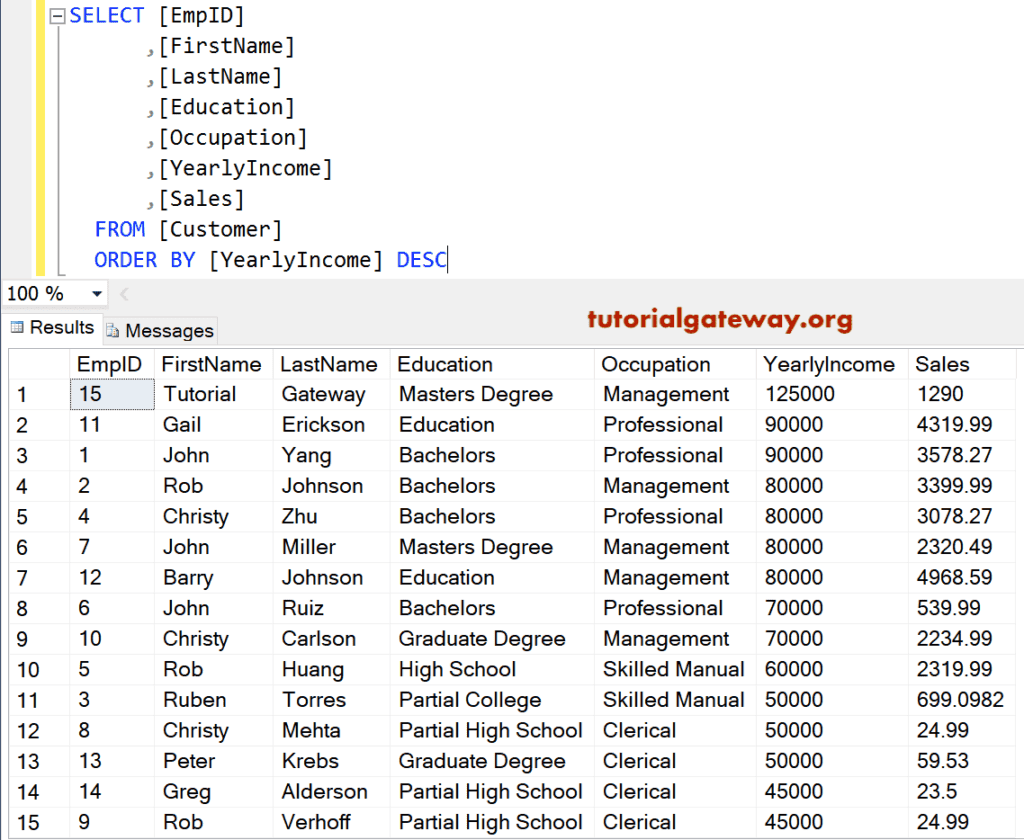The width and height of the screenshot is (1024, 840).
Task: Click the 23.5 sales cell
Action: [961, 792]
